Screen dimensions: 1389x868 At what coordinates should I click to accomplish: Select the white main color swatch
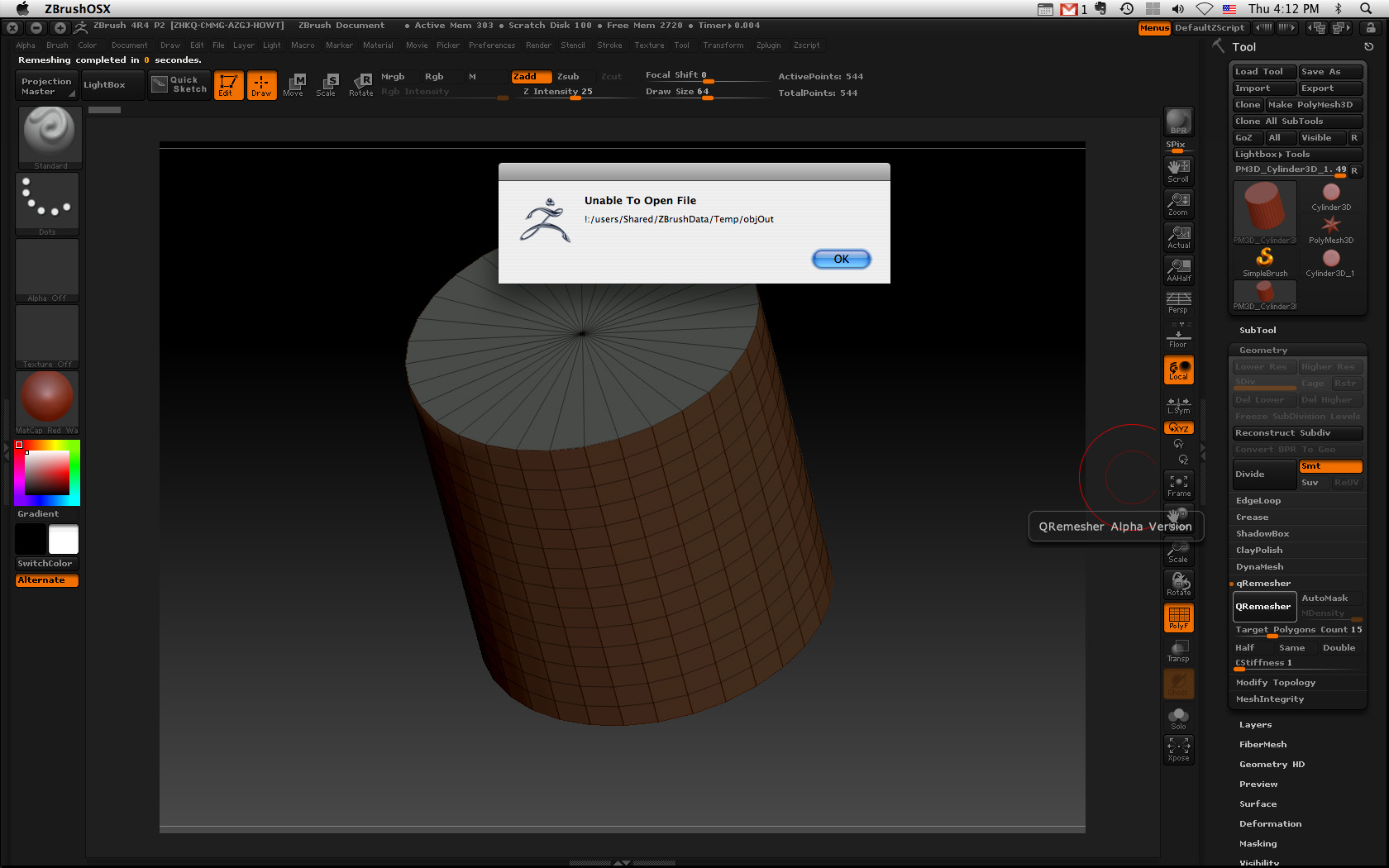click(64, 539)
